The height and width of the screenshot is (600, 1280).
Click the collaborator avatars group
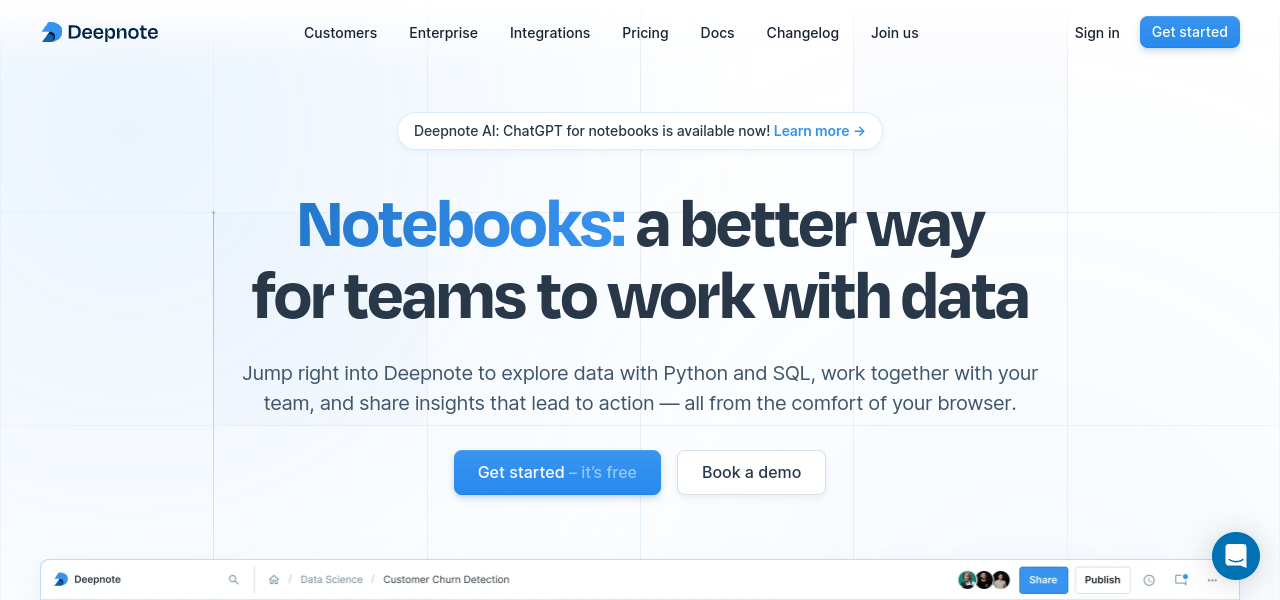point(984,580)
